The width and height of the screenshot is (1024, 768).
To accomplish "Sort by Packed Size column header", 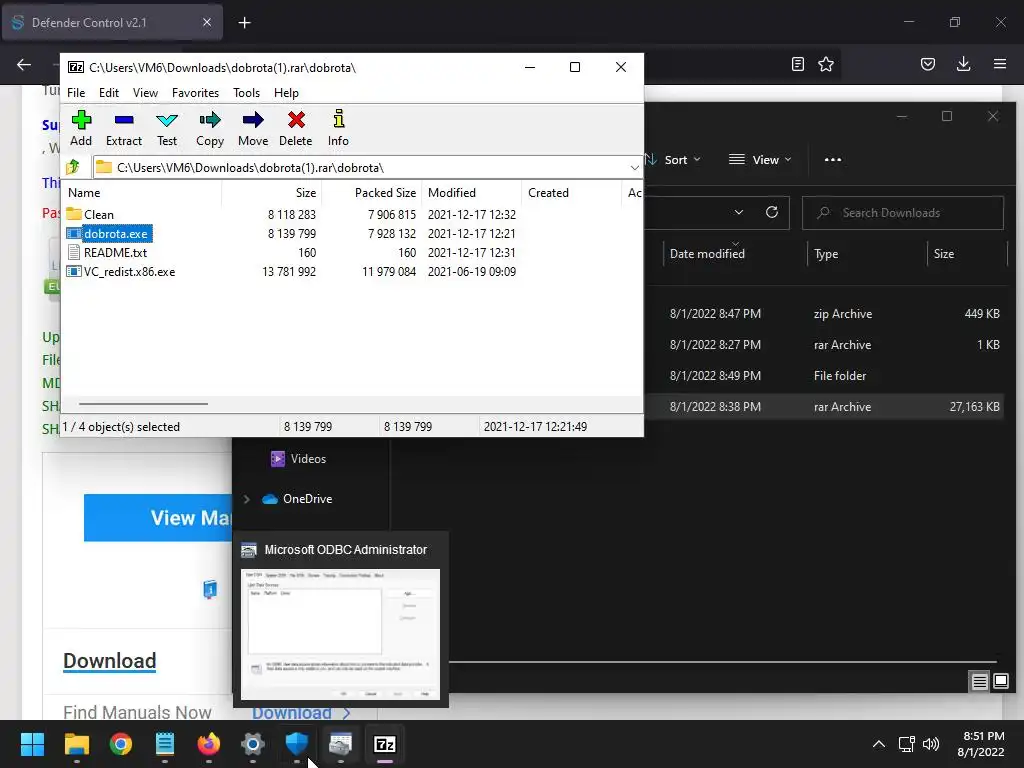I will [372, 193].
